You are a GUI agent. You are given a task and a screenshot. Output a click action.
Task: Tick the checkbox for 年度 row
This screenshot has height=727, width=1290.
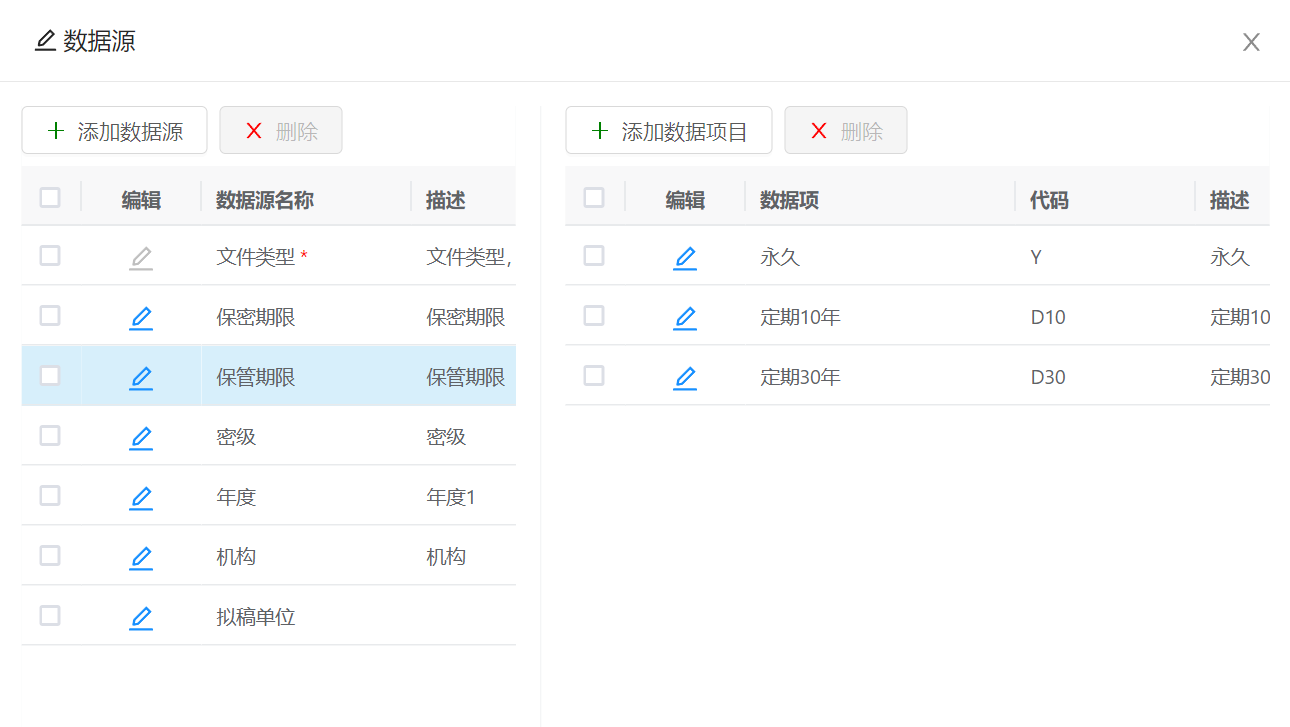click(x=50, y=496)
